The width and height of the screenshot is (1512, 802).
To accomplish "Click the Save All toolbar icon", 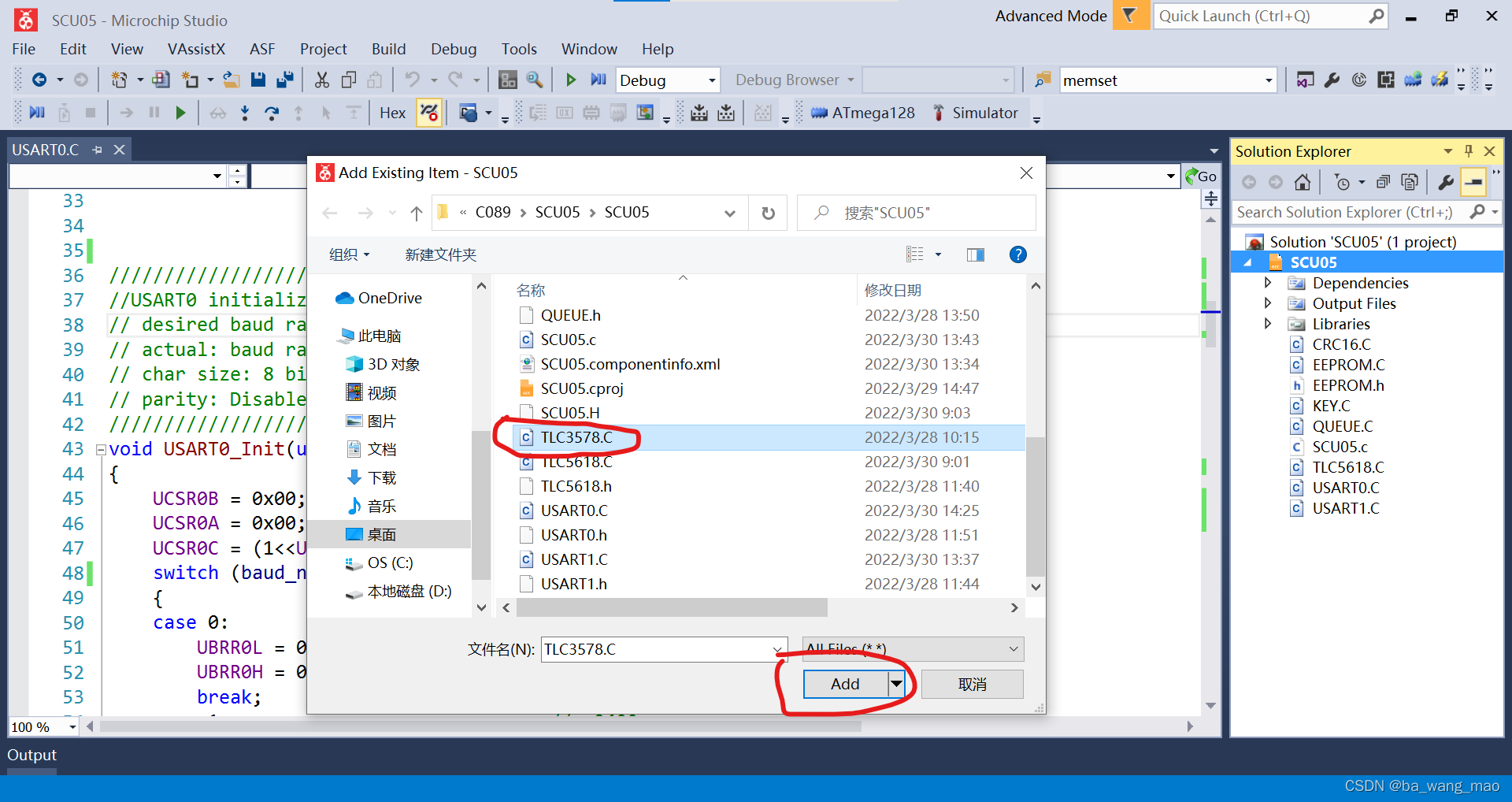I will [285, 79].
